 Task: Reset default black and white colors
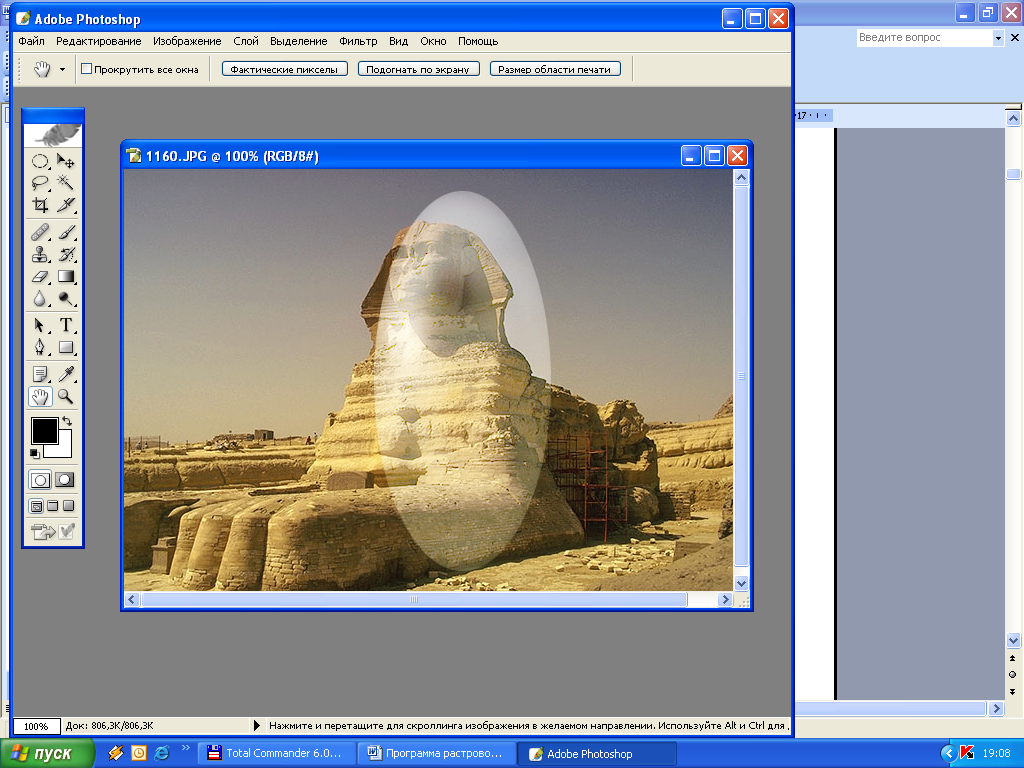click(35, 453)
